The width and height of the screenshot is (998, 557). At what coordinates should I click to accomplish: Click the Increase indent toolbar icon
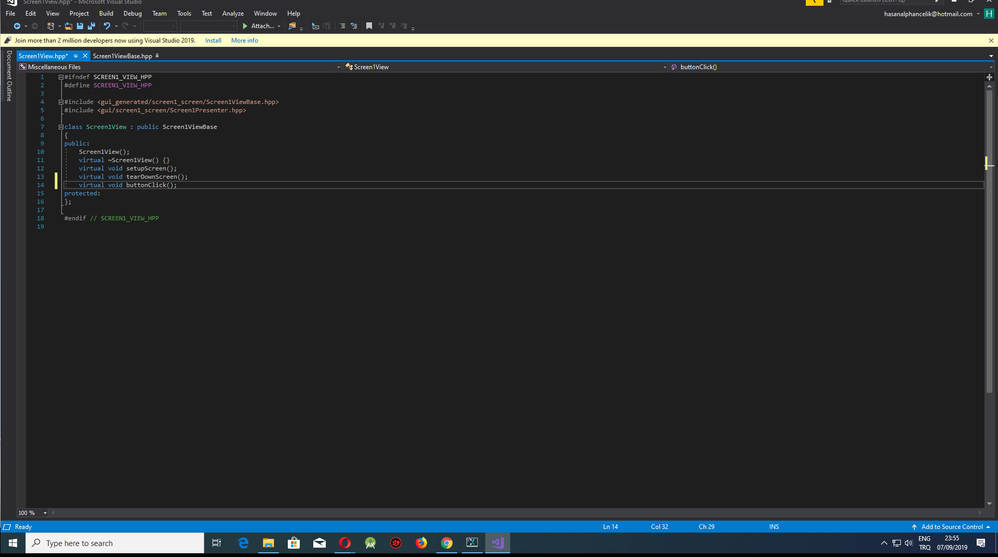[353, 26]
